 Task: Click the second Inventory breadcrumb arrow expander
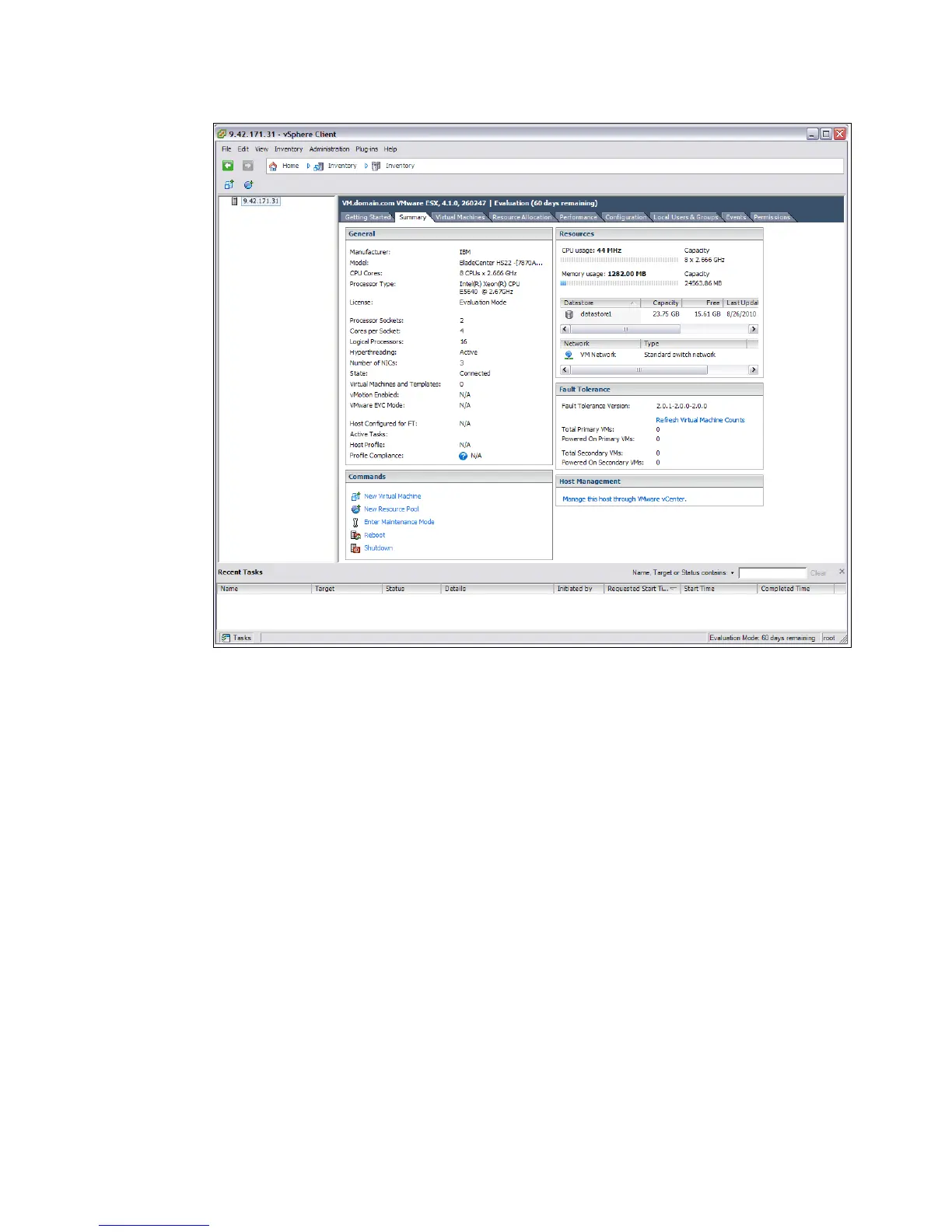[x=366, y=166]
